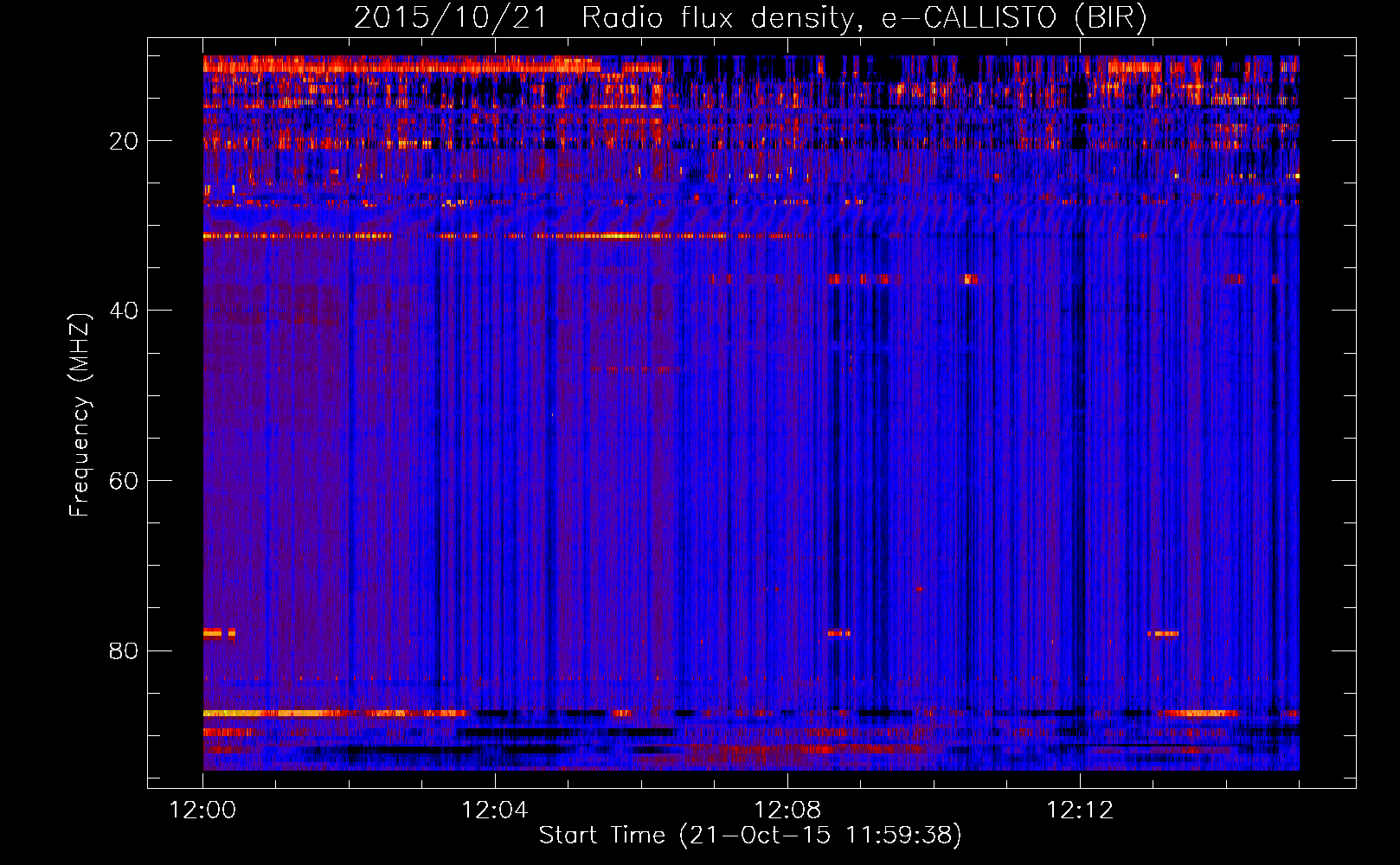Click the 20 frequency axis tick label
Image resolution: width=1400 pixels, height=865 pixels.
click(x=124, y=141)
